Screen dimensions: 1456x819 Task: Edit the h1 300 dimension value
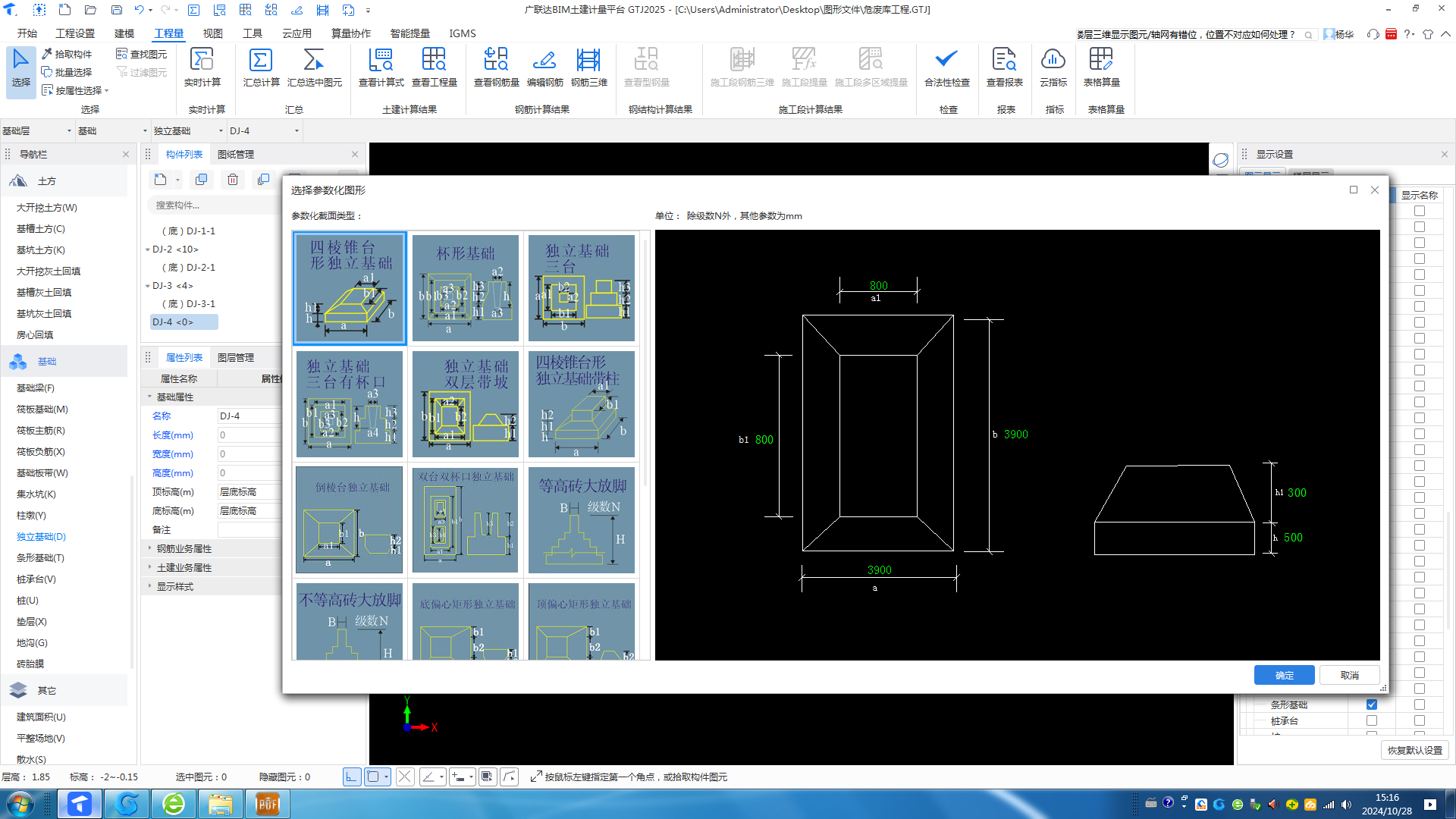point(1297,493)
